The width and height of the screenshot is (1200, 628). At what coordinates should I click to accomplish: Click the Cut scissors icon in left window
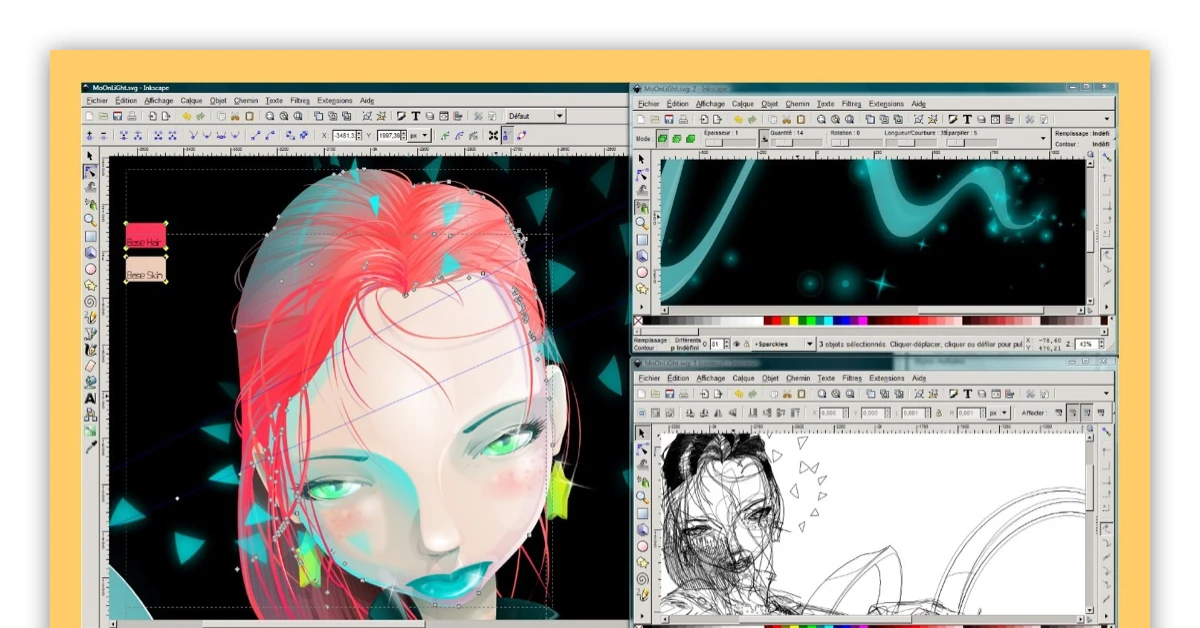[x=235, y=116]
